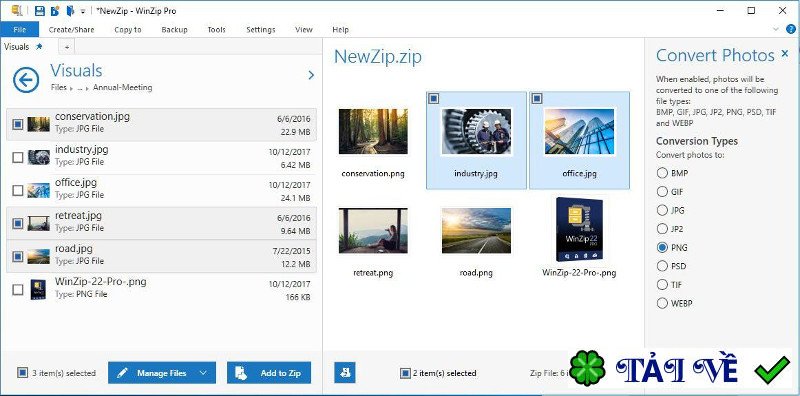Click the Save floppy disk icon
The width and height of the screenshot is (800, 396).
39,11
